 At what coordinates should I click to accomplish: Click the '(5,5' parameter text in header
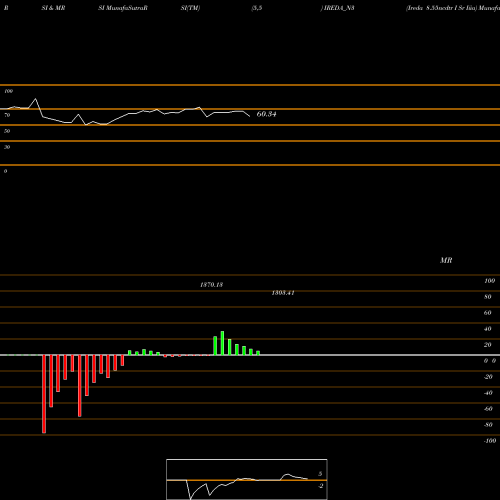point(257,8)
